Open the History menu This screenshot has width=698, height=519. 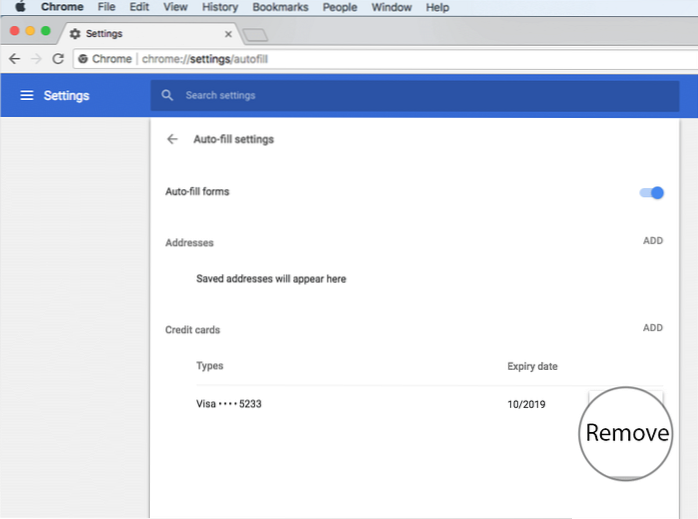click(219, 7)
